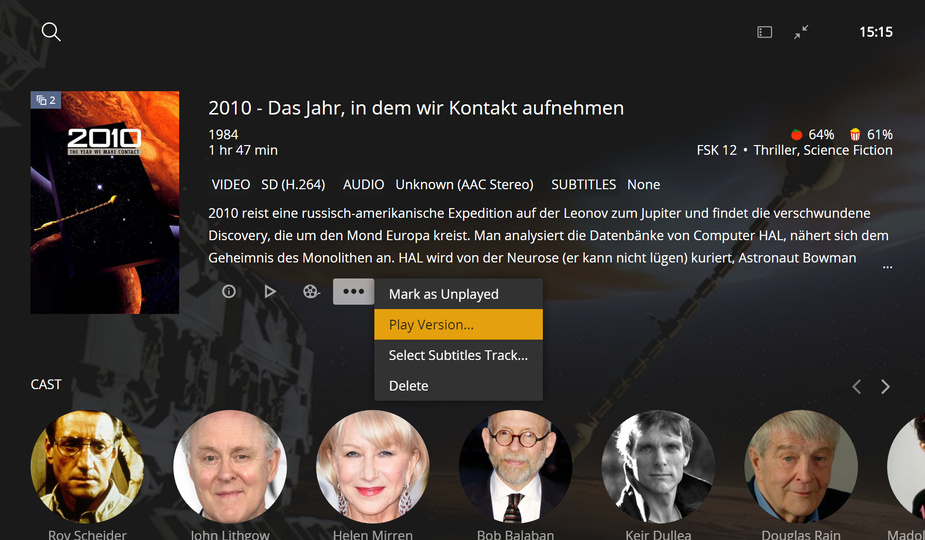Go back in cast with left chevron
The width and height of the screenshot is (925, 540).
click(x=857, y=387)
